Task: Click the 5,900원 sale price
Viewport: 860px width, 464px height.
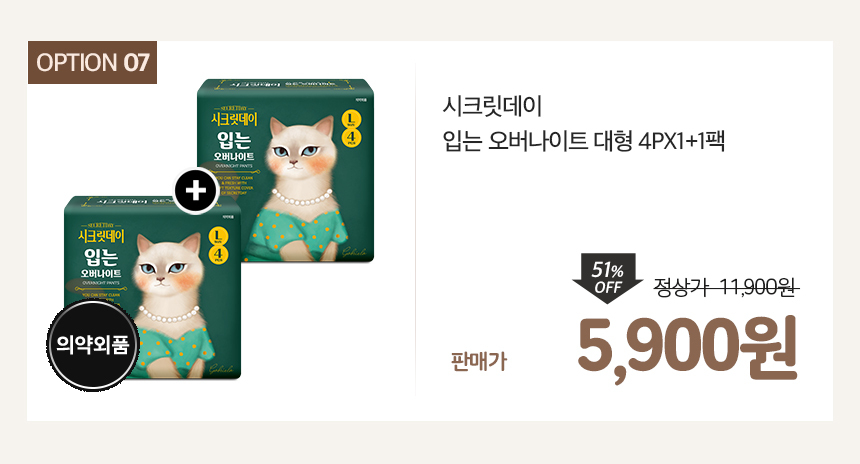Action: point(687,348)
